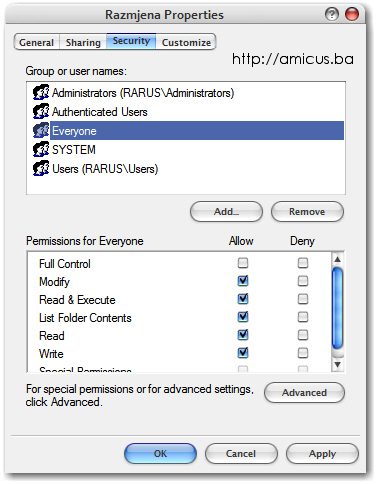Open the help question mark button

click(x=332, y=14)
